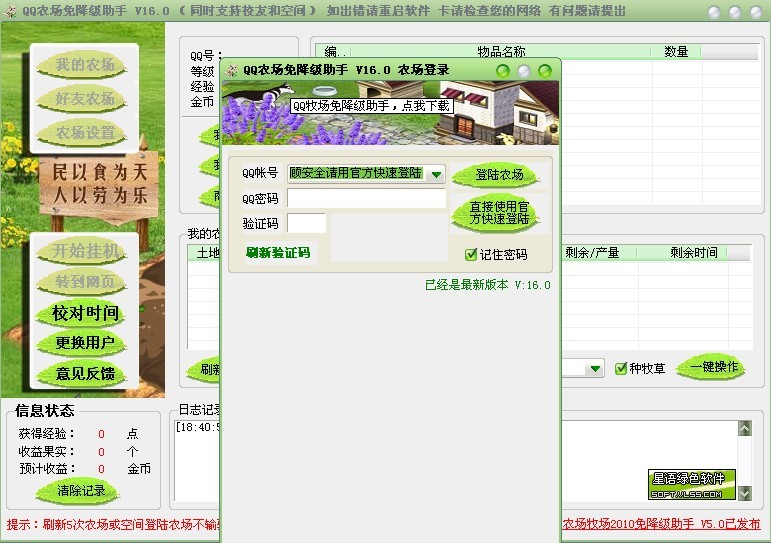771x543 pixels.
Task: Click 星语绿色软件 logo
Action: pos(692,484)
